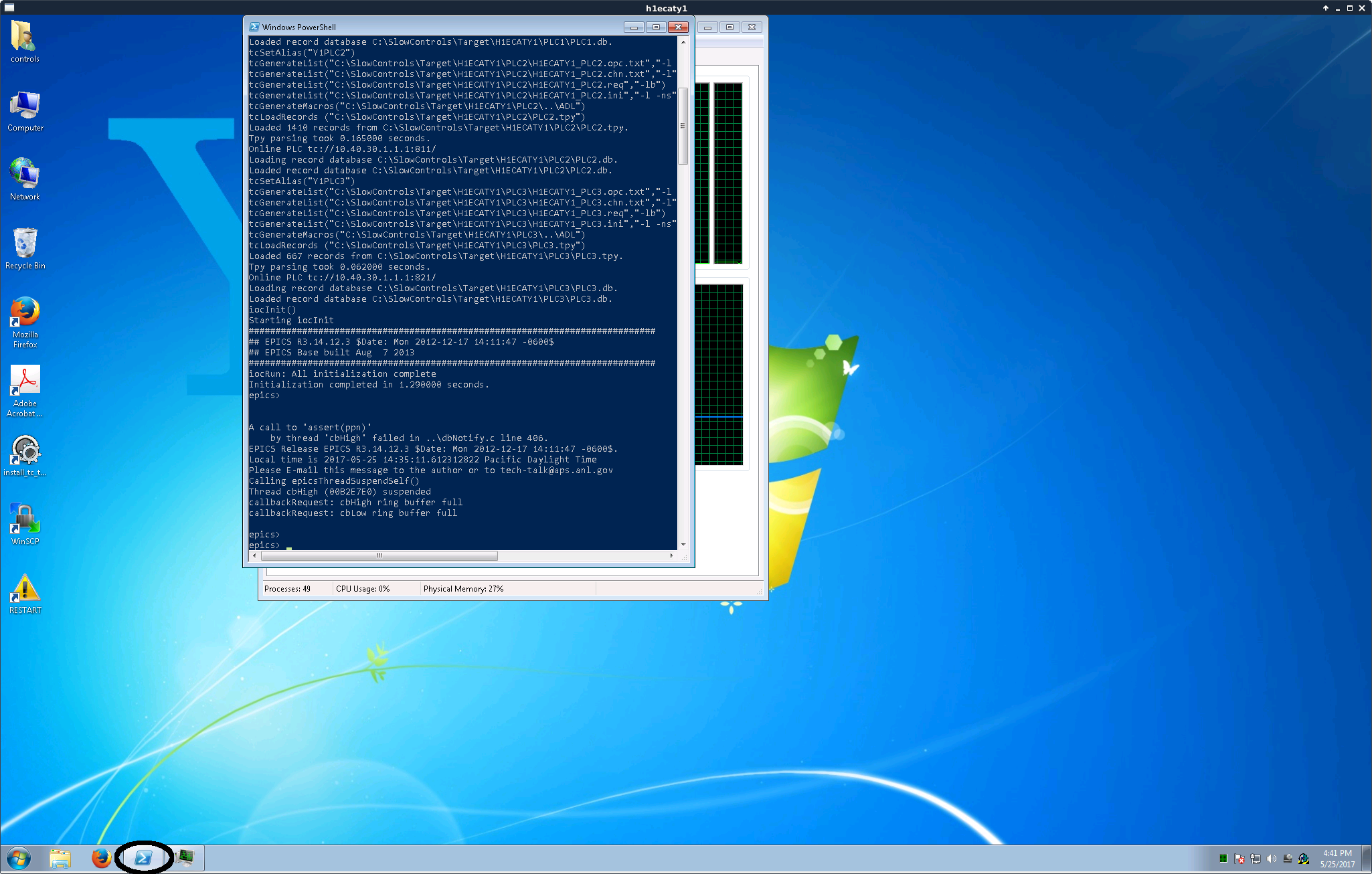Viewport: 1372px width, 874px height.
Task: Click the 'Starting iocInit' console line
Action: click(291, 321)
